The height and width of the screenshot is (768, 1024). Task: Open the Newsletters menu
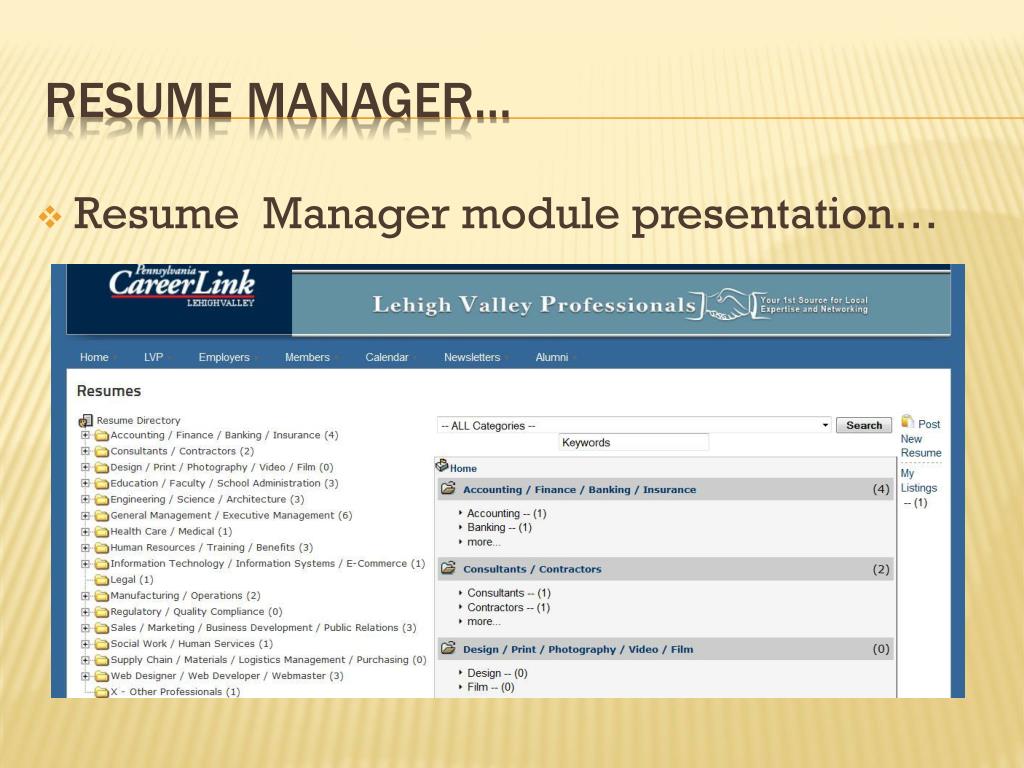pyautogui.click(x=472, y=357)
